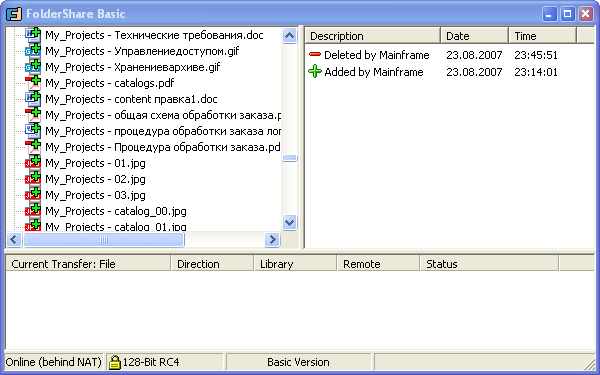The height and width of the screenshot is (375, 600).
Task: Click the PDF icon beside общая схема обработки заказа
Action: click(x=33, y=115)
